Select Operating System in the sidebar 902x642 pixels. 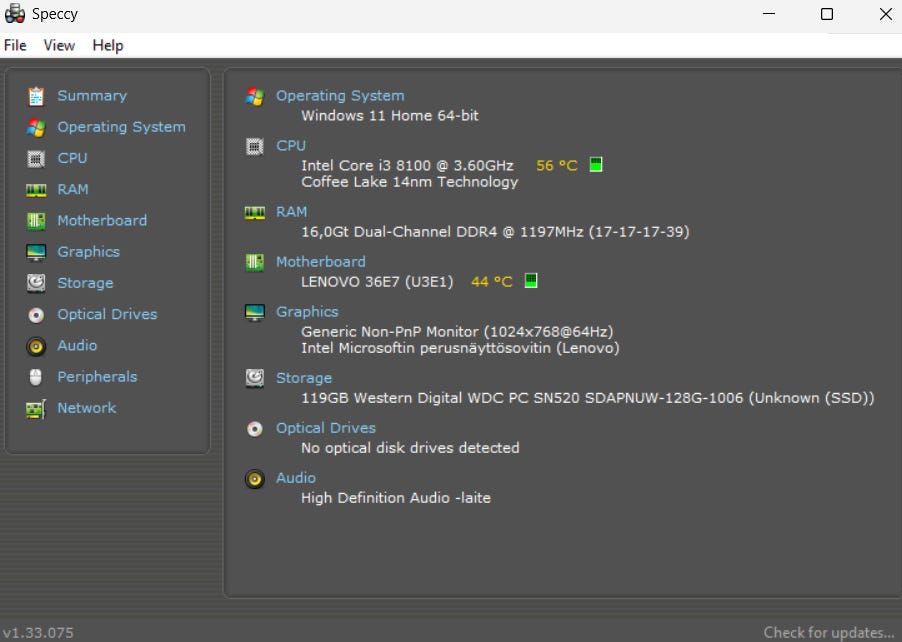121,127
